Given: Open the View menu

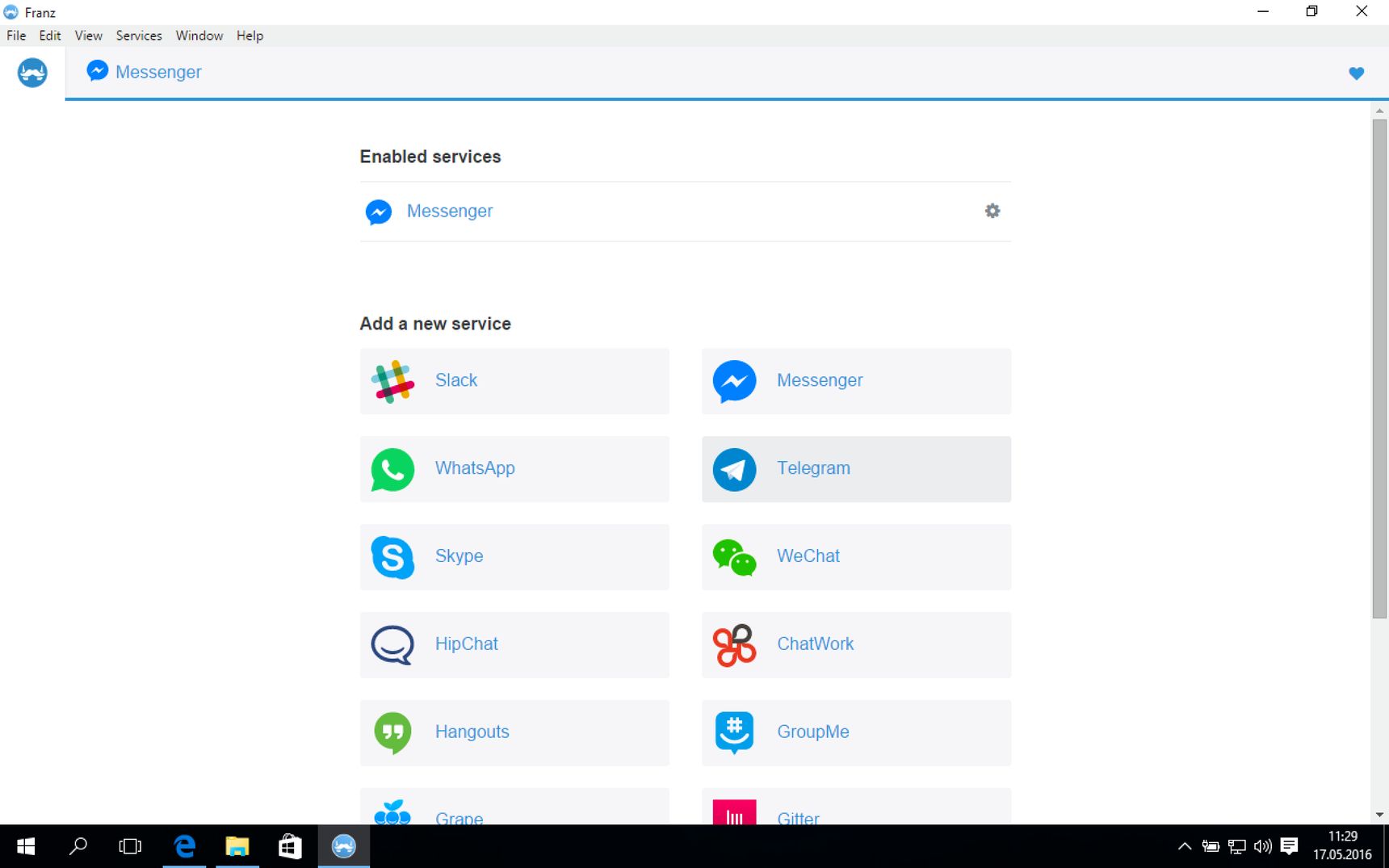Looking at the screenshot, I should pos(89,36).
